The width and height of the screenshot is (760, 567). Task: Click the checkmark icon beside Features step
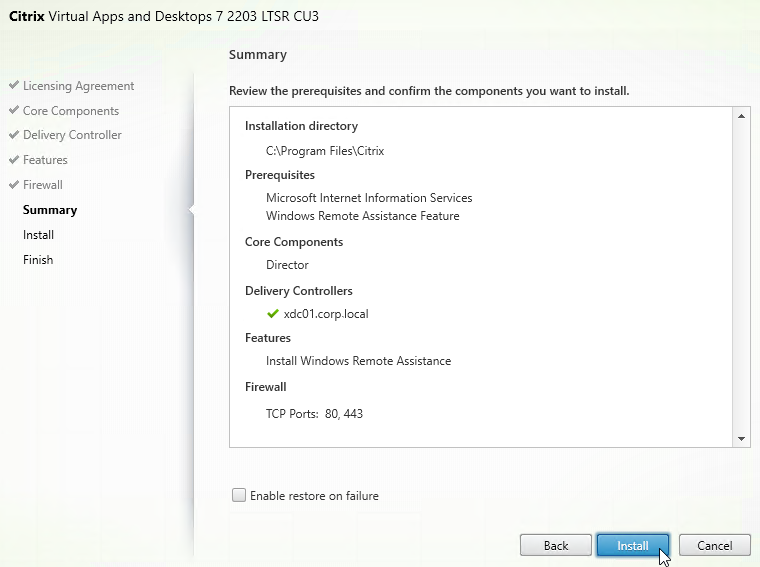[x=14, y=159]
